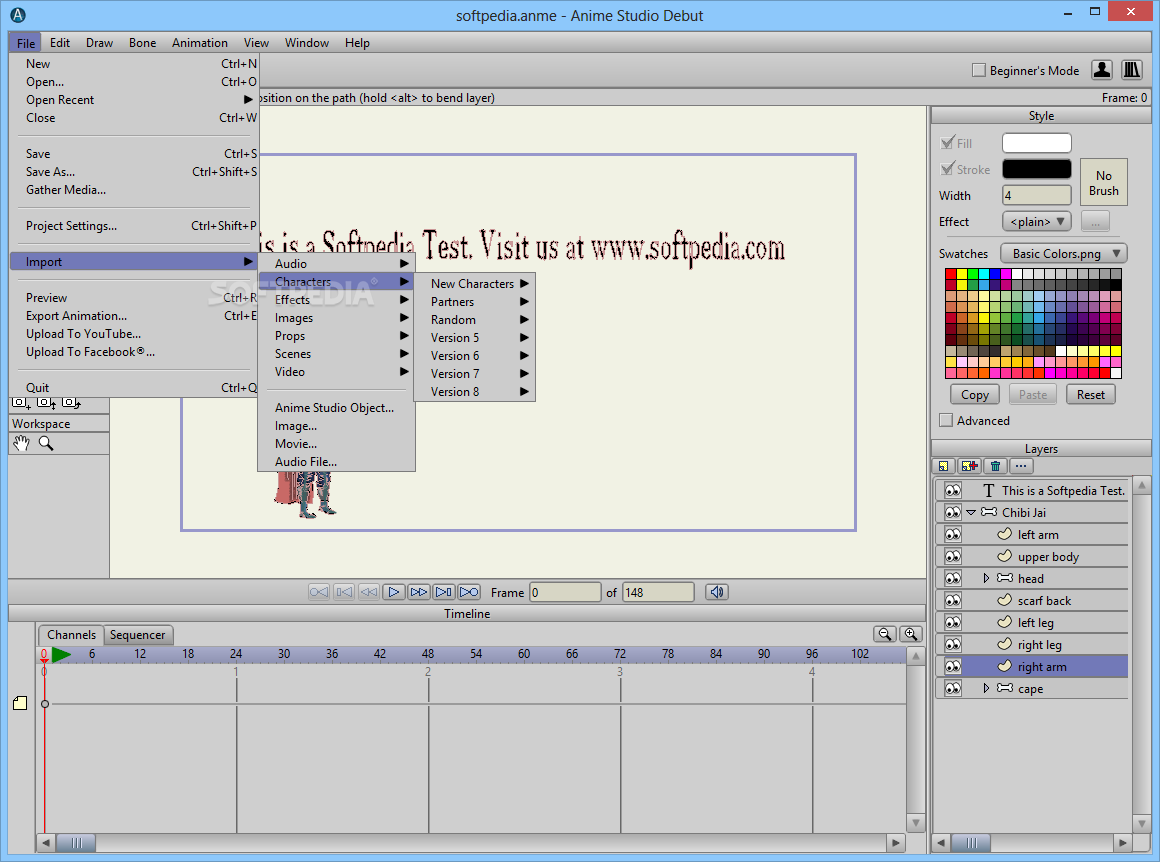Delete layer with the trash can icon
Image resolution: width=1160 pixels, height=862 pixels.
point(995,466)
